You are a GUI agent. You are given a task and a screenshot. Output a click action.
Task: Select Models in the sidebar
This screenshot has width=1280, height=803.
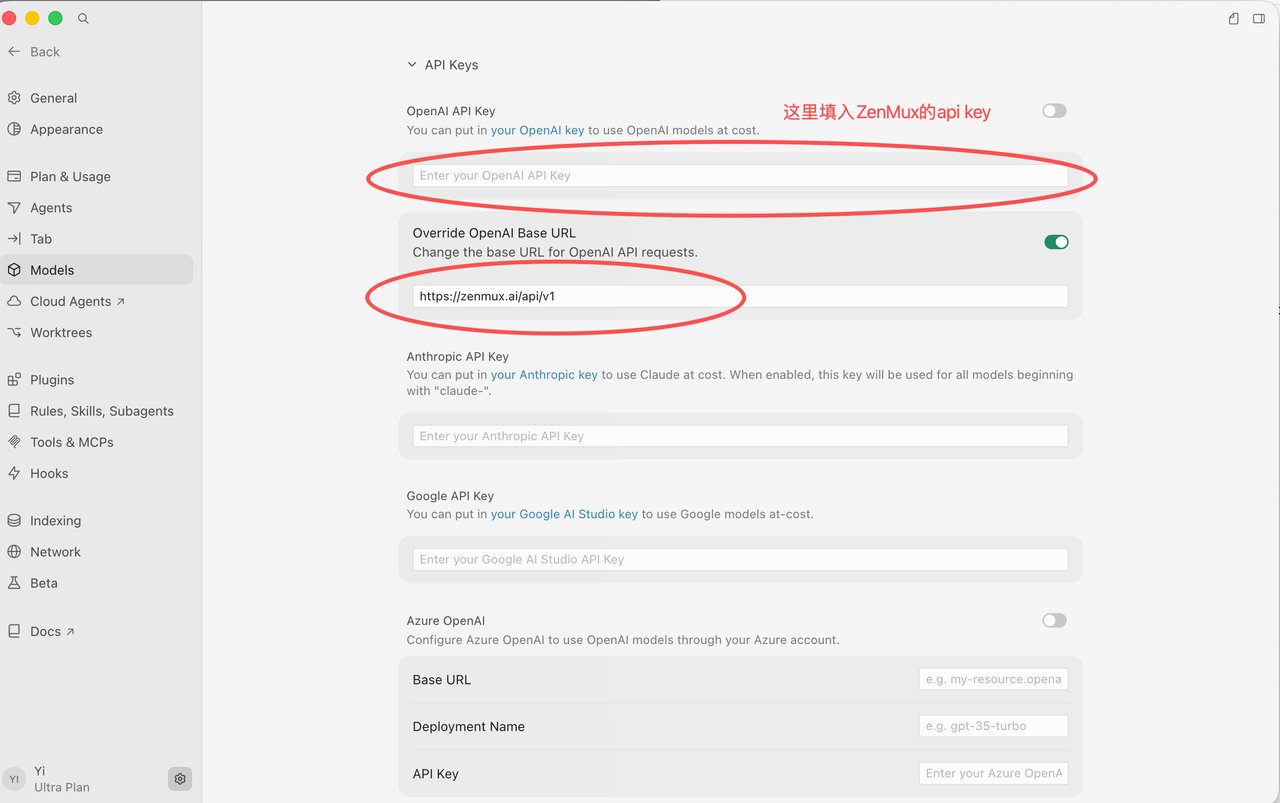[52, 270]
